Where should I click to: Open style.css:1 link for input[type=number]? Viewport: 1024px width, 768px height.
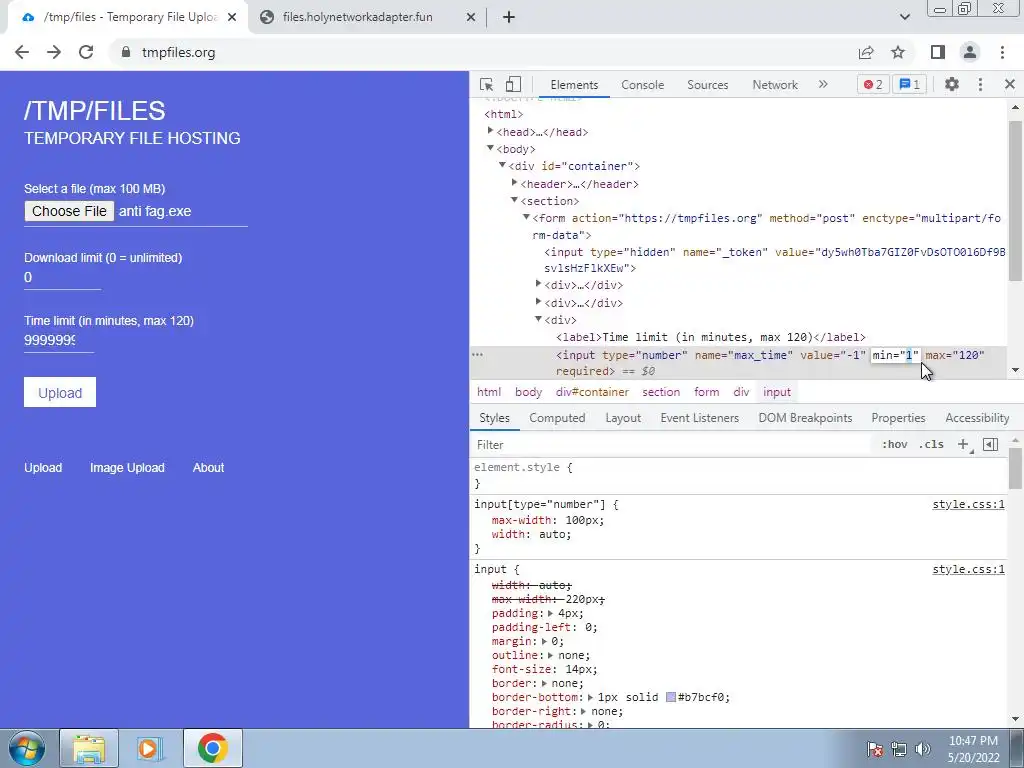(968, 504)
